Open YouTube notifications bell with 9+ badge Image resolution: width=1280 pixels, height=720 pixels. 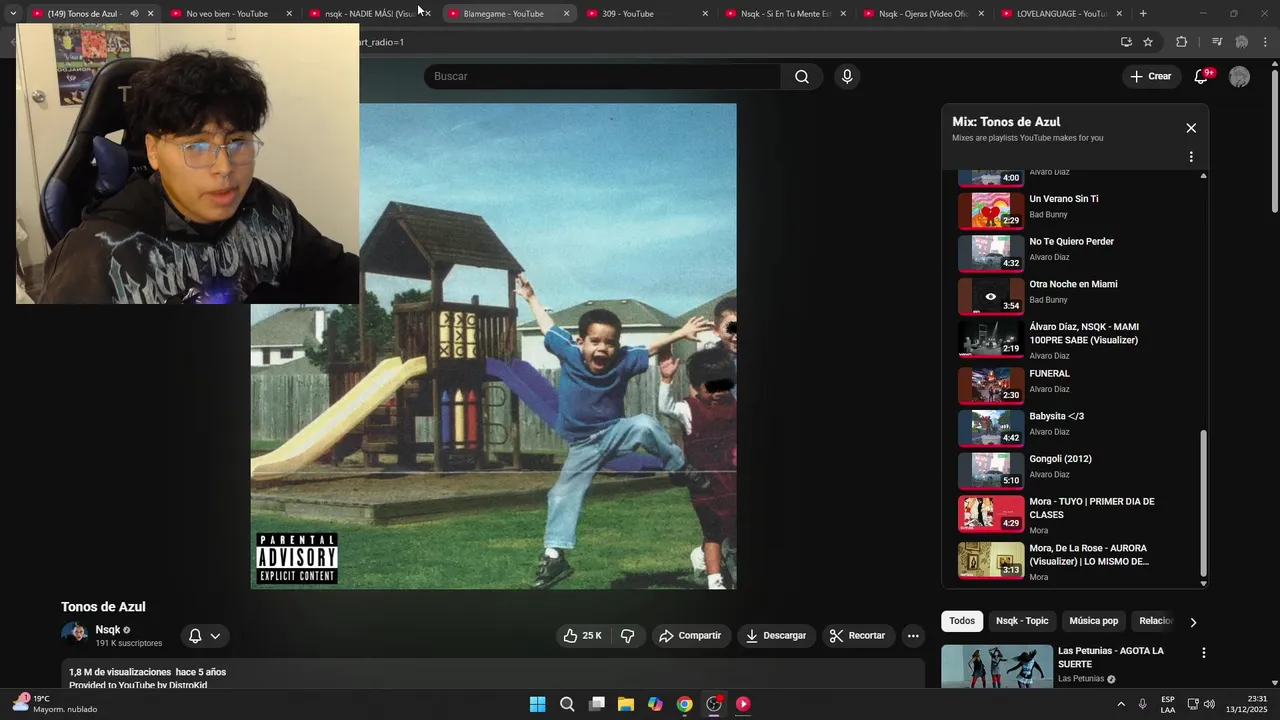(x=1202, y=77)
